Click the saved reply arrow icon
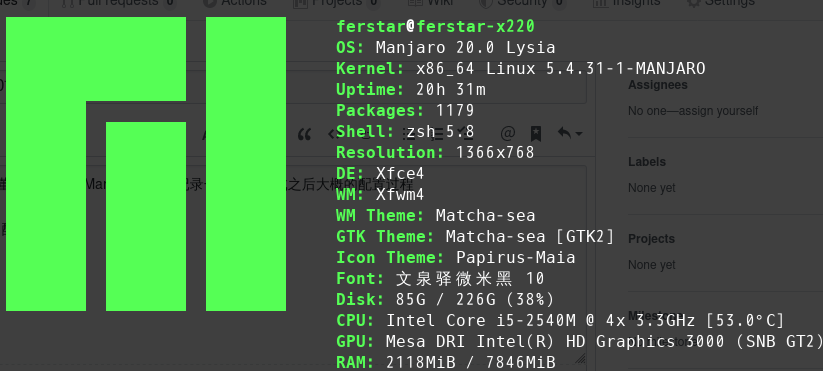Image resolution: width=823 pixels, height=371 pixels. pyautogui.click(x=564, y=134)
